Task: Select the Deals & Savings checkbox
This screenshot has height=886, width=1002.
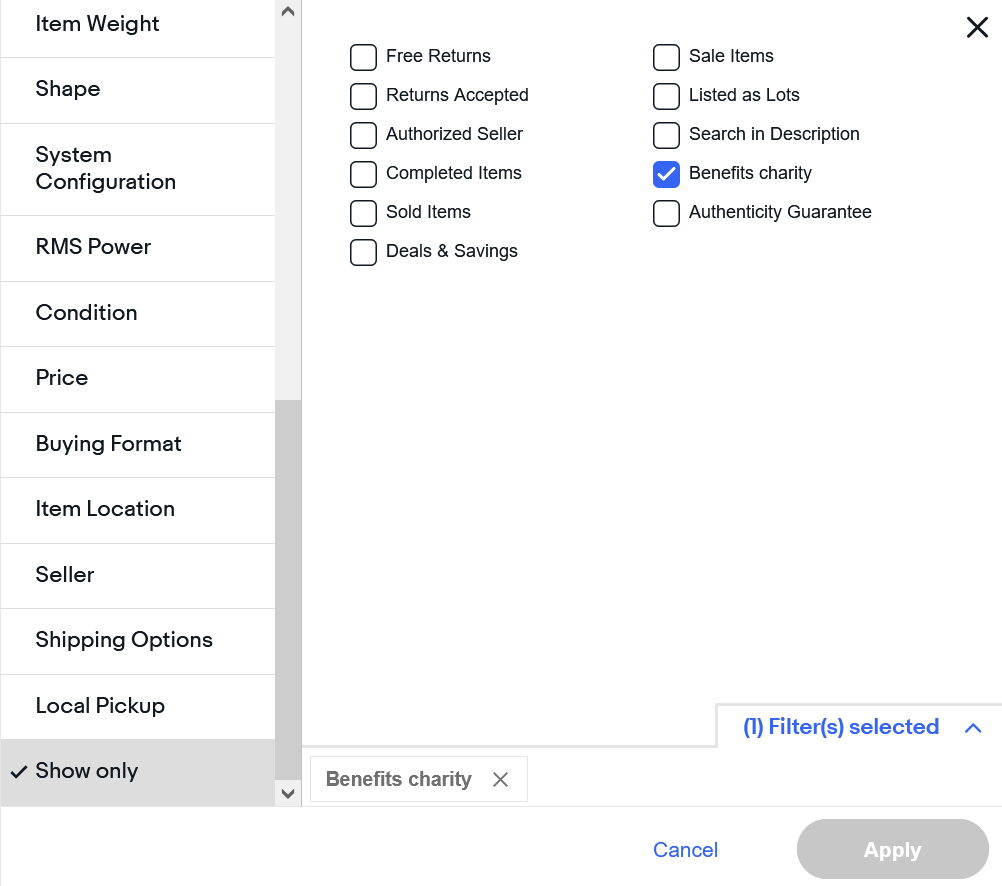Action: [363, 252]
